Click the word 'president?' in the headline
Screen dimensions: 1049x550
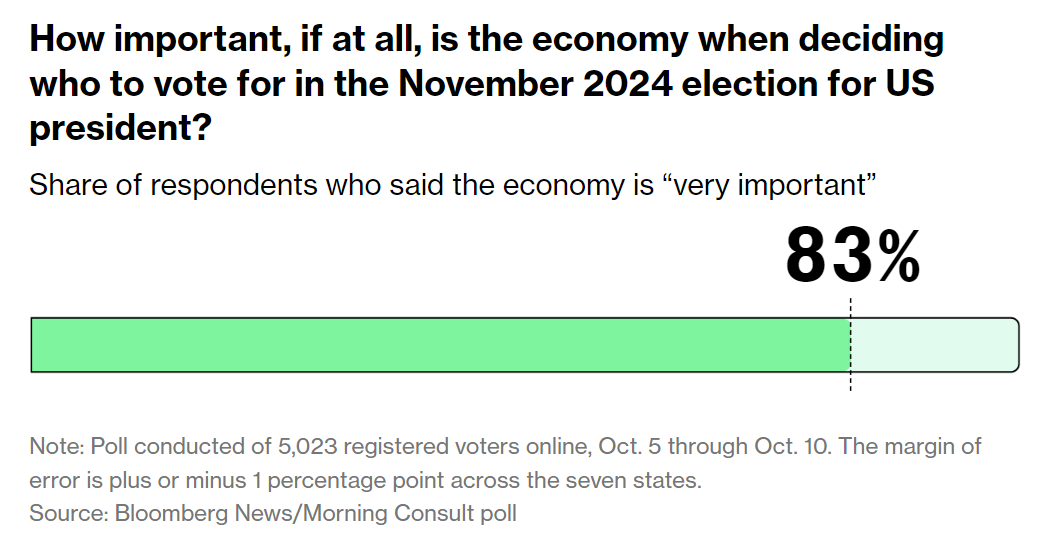120,128
